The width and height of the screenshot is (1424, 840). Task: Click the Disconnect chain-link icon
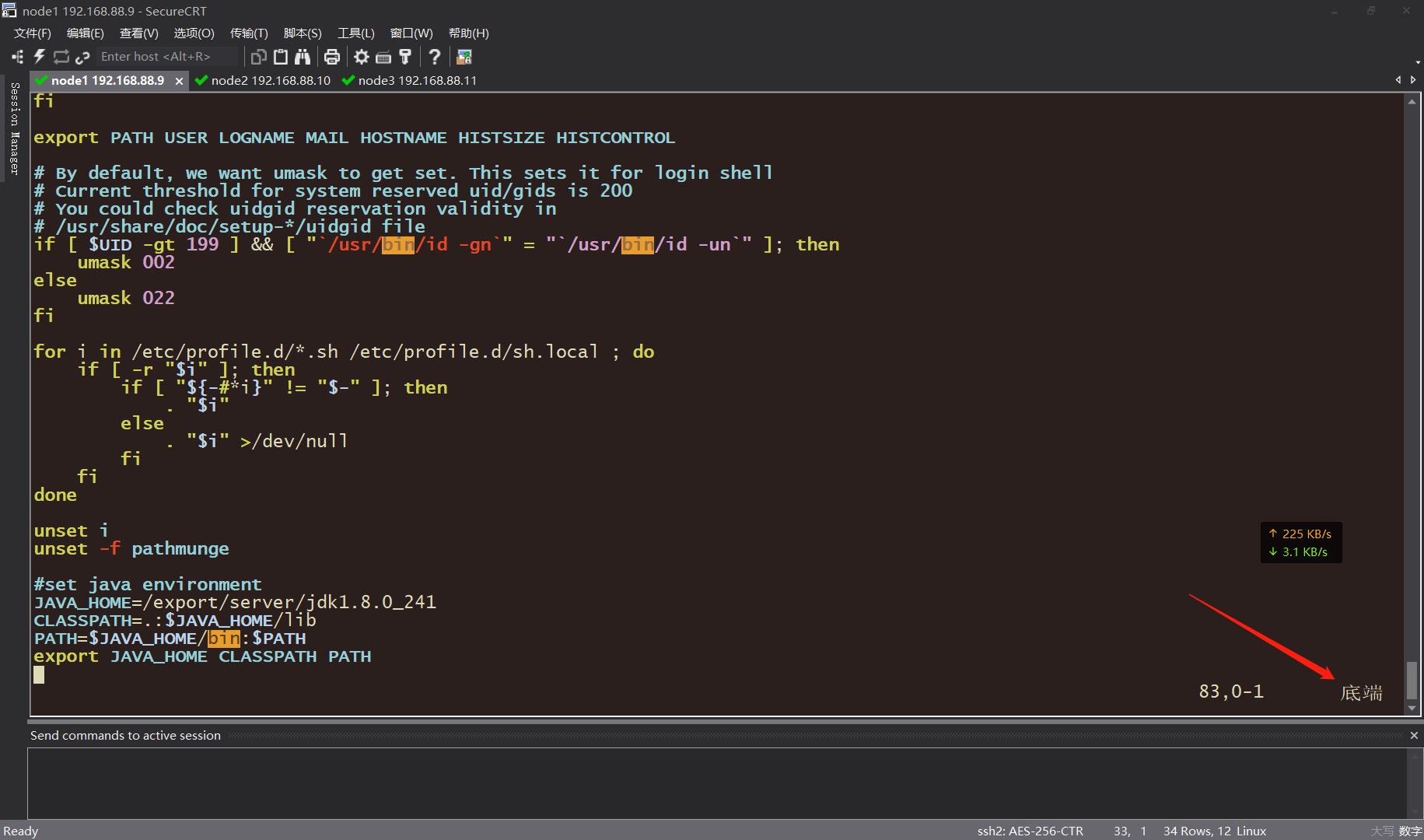point(82,57)
